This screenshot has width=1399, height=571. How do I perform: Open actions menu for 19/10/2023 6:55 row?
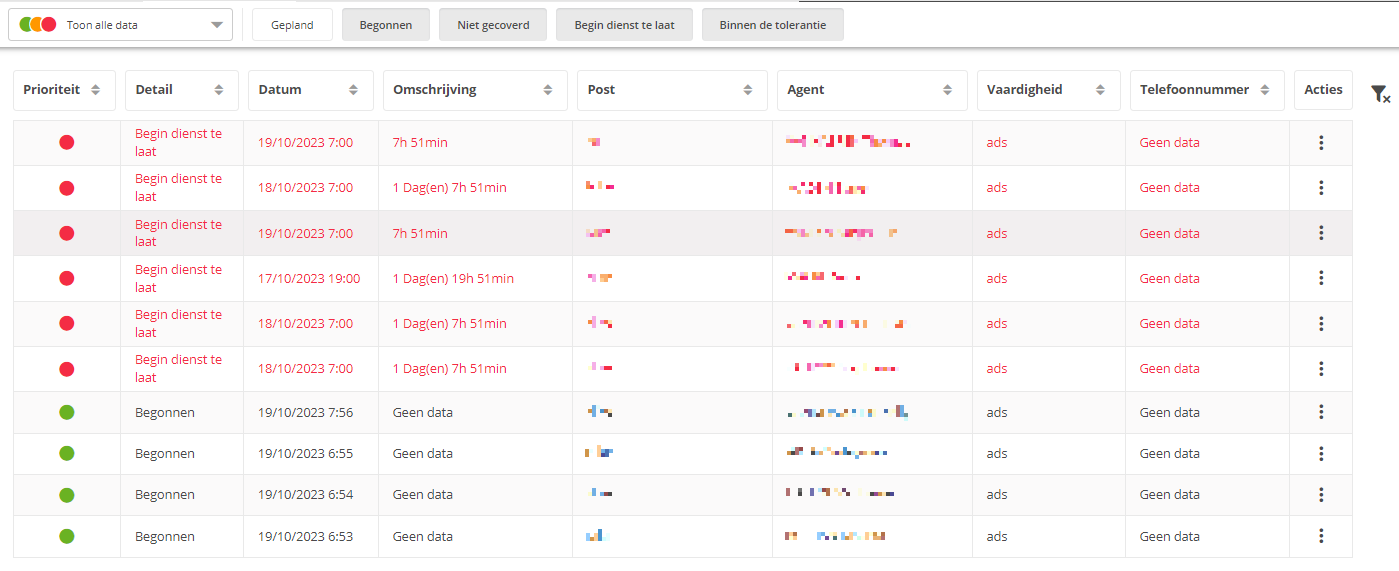tap(1321, 453)
